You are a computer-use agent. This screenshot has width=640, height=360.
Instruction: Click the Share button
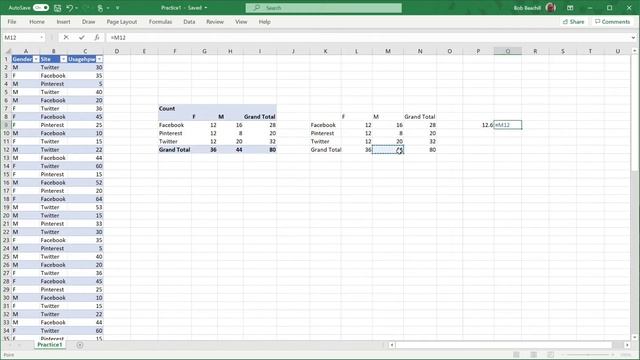573,22
